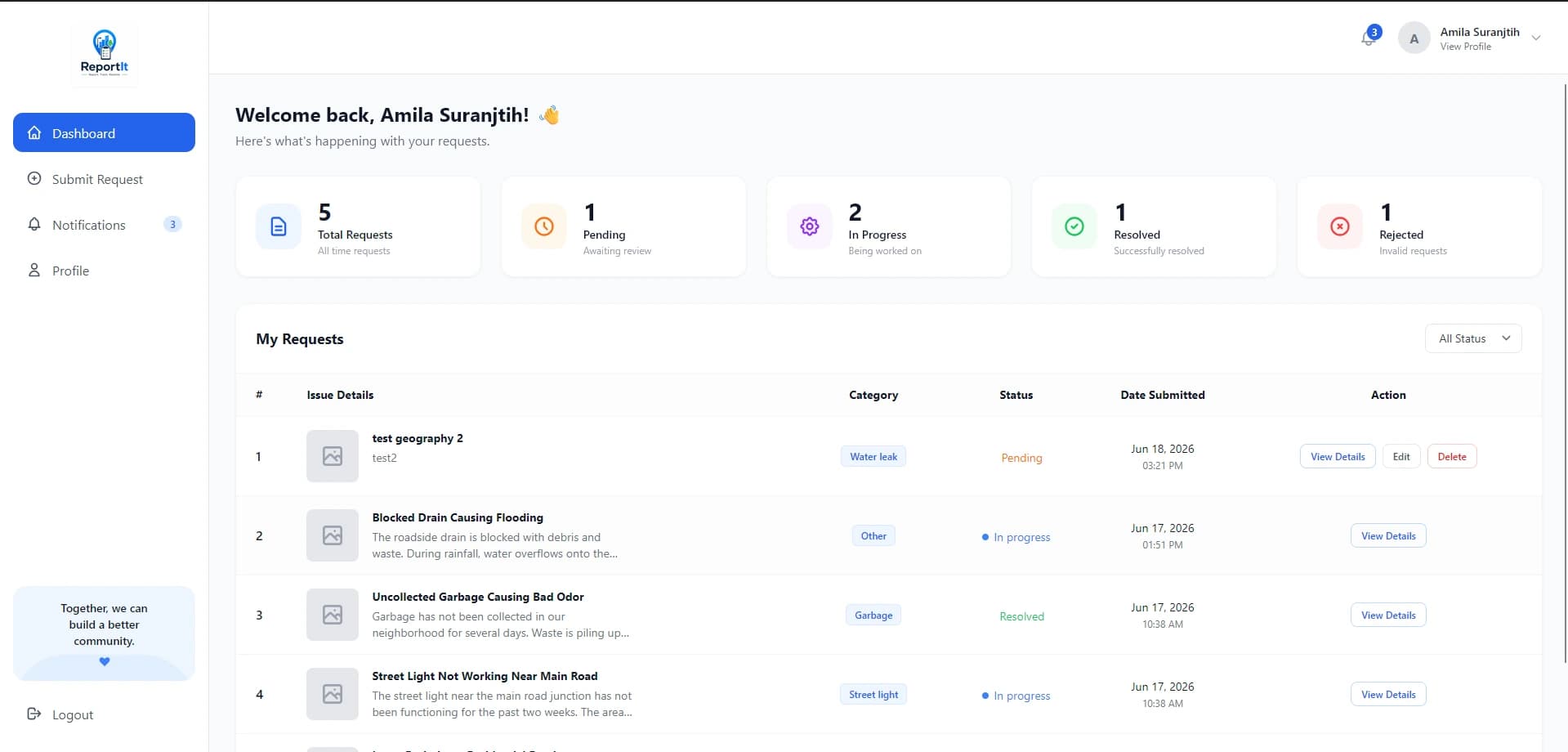Click the In Progress gear icon

coord(810,226)
